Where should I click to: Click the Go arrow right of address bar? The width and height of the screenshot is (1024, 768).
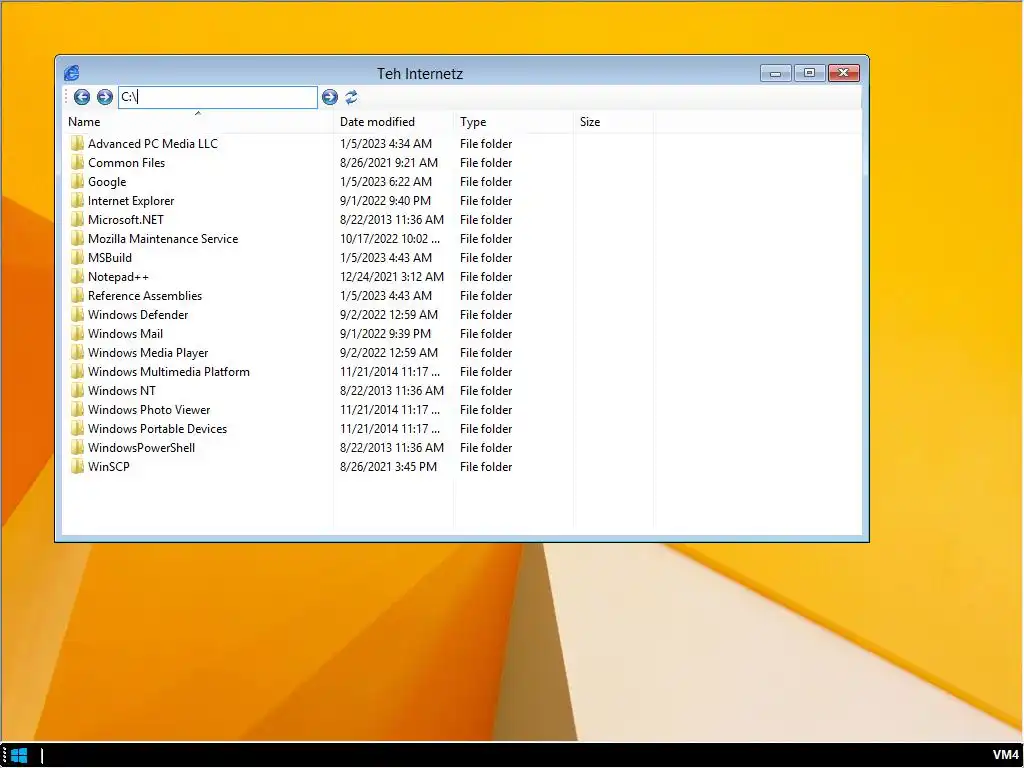coord(330,97)
